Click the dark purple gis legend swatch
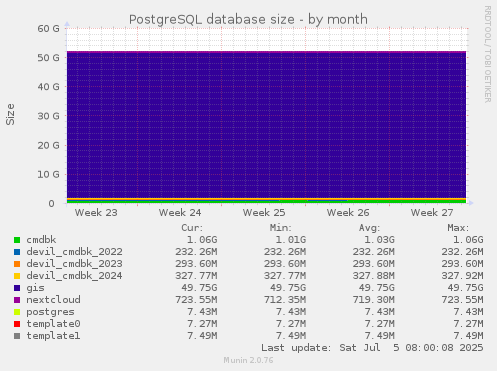This screenshot has height=371, width=497. click(x=17, y=288)
